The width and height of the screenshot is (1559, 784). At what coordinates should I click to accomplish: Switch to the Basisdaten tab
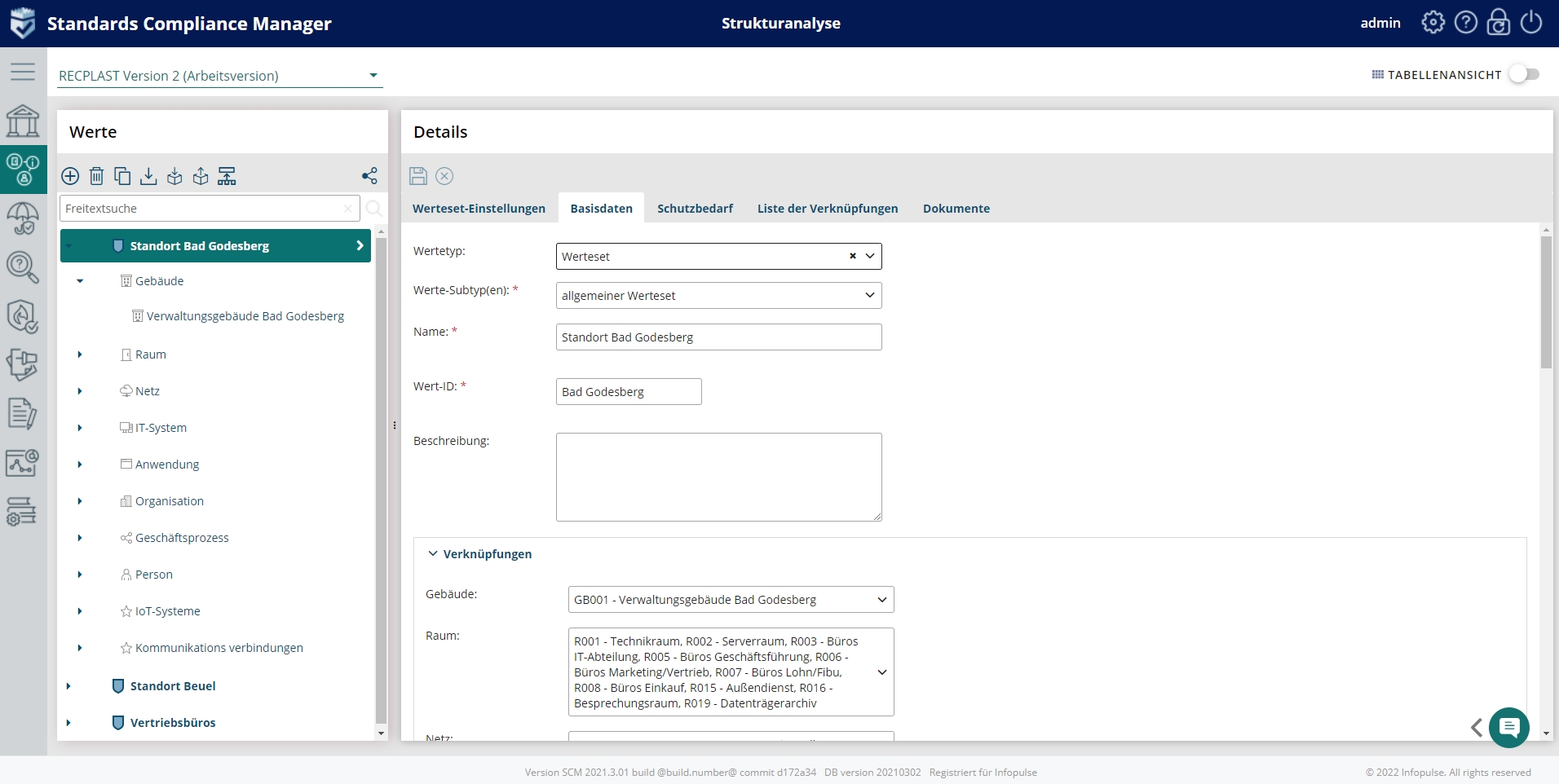[x=602, y=209]
